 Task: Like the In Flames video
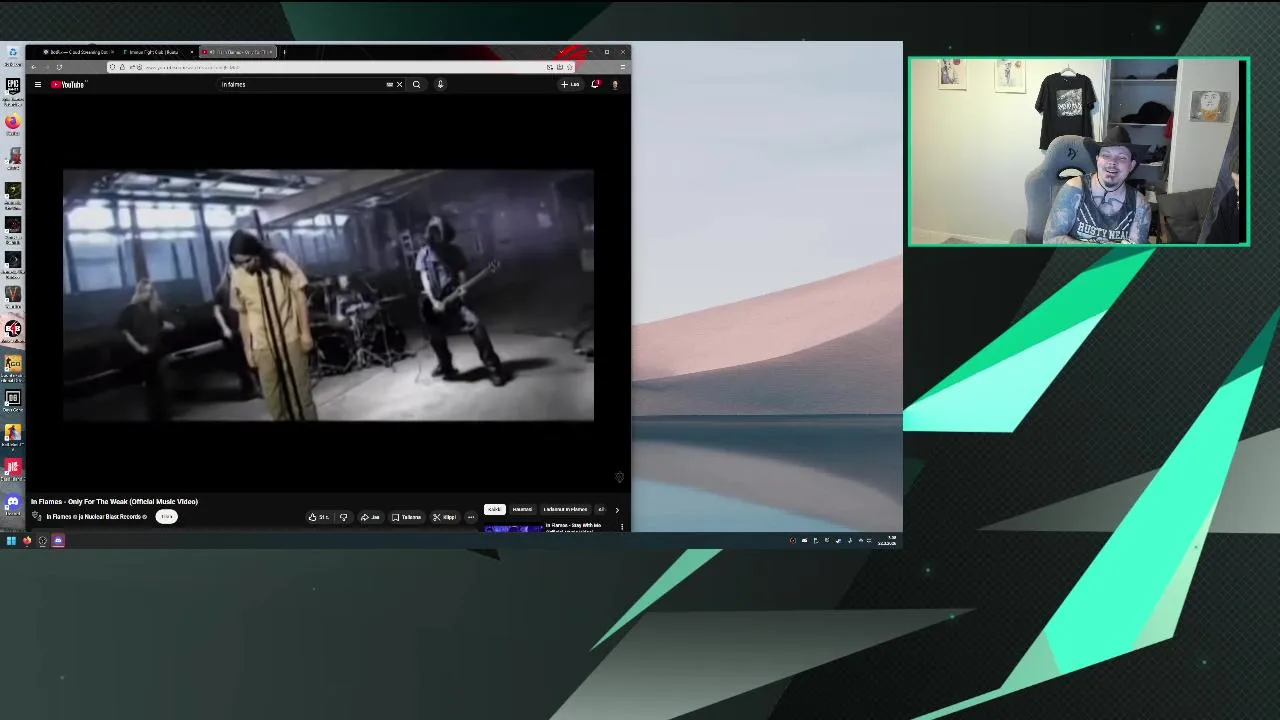[318, 517]
